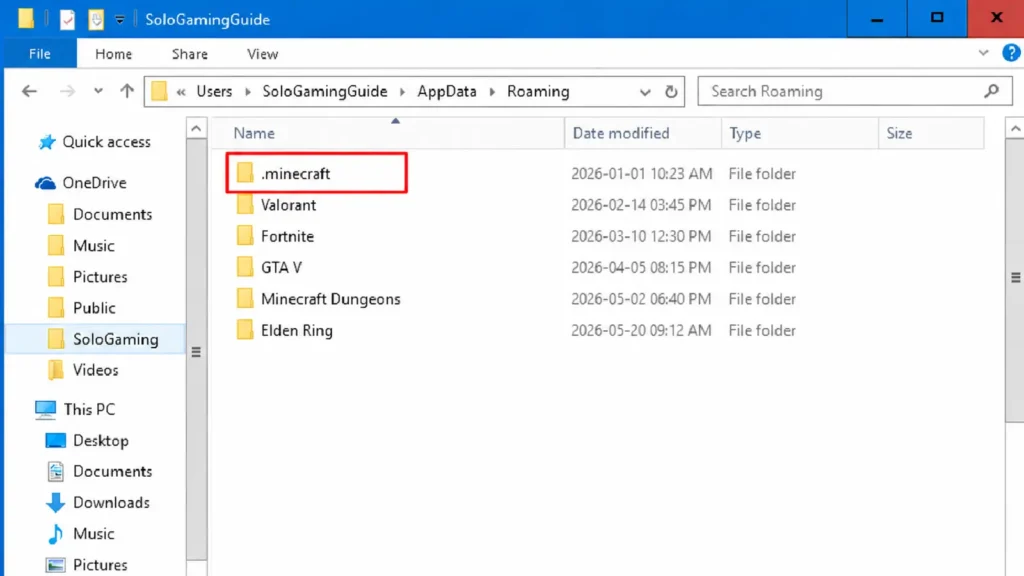Viewport: 1024px width, 576px height.
Task: Select the Fortnite folder icon
Action: pyautogui.click(x=245, y=236)
